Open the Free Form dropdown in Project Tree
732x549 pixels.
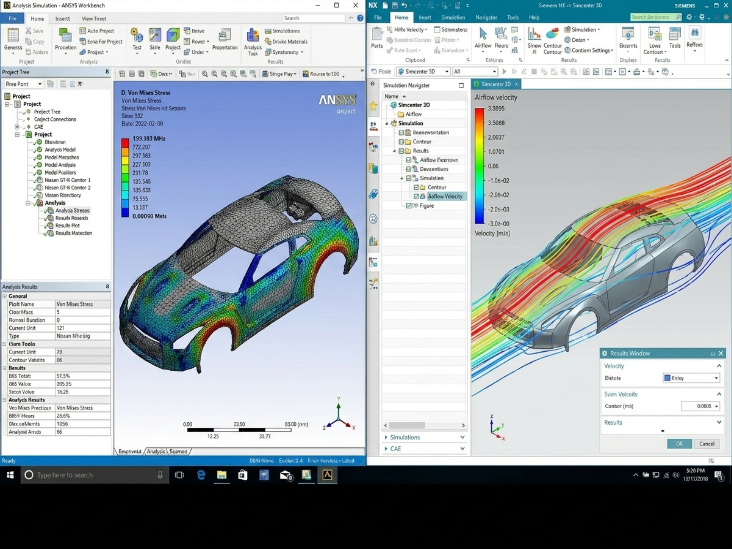click(x=23, y=84)
